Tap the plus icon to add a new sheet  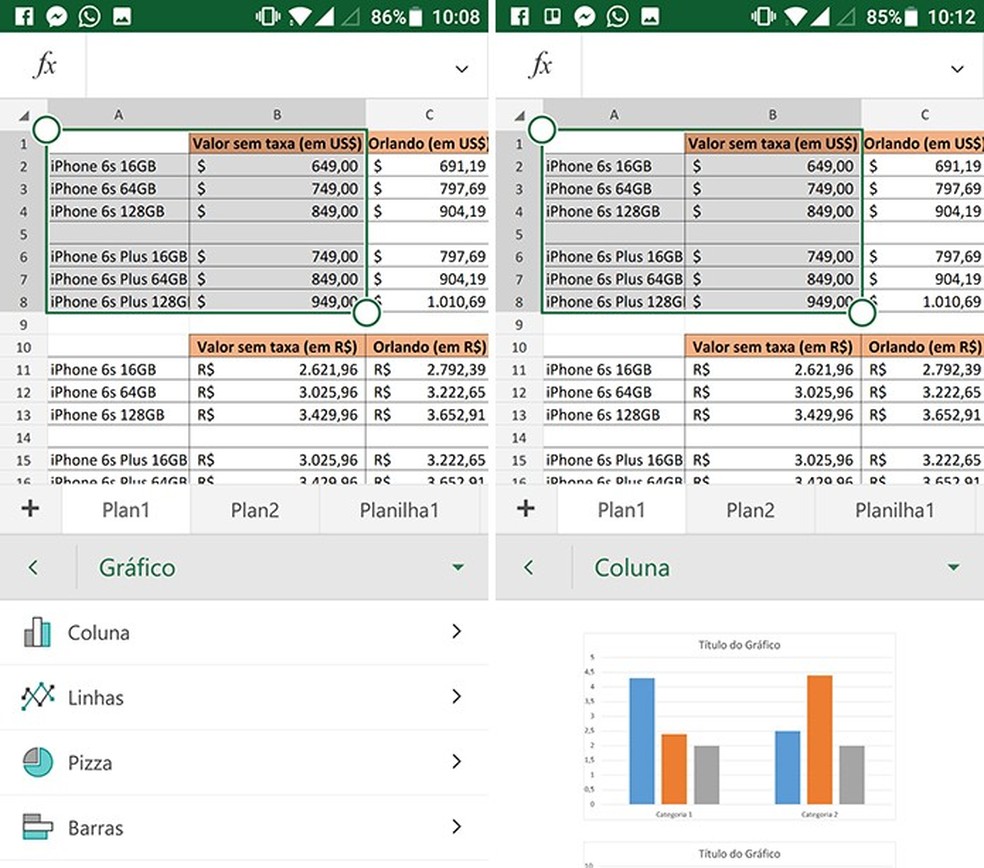(x=30, y=510)
